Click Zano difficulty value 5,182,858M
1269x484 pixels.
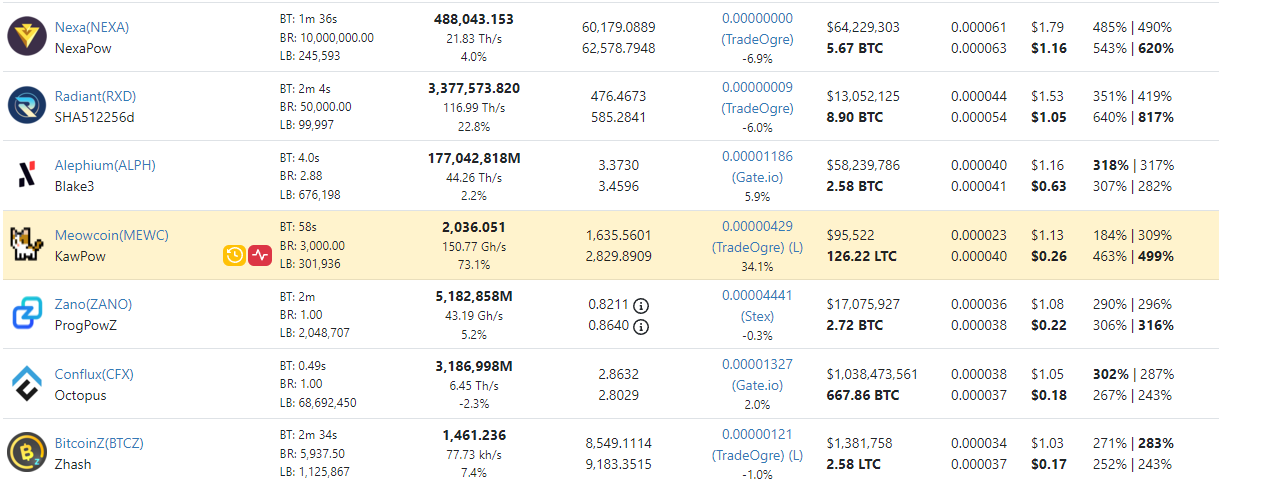474,296
